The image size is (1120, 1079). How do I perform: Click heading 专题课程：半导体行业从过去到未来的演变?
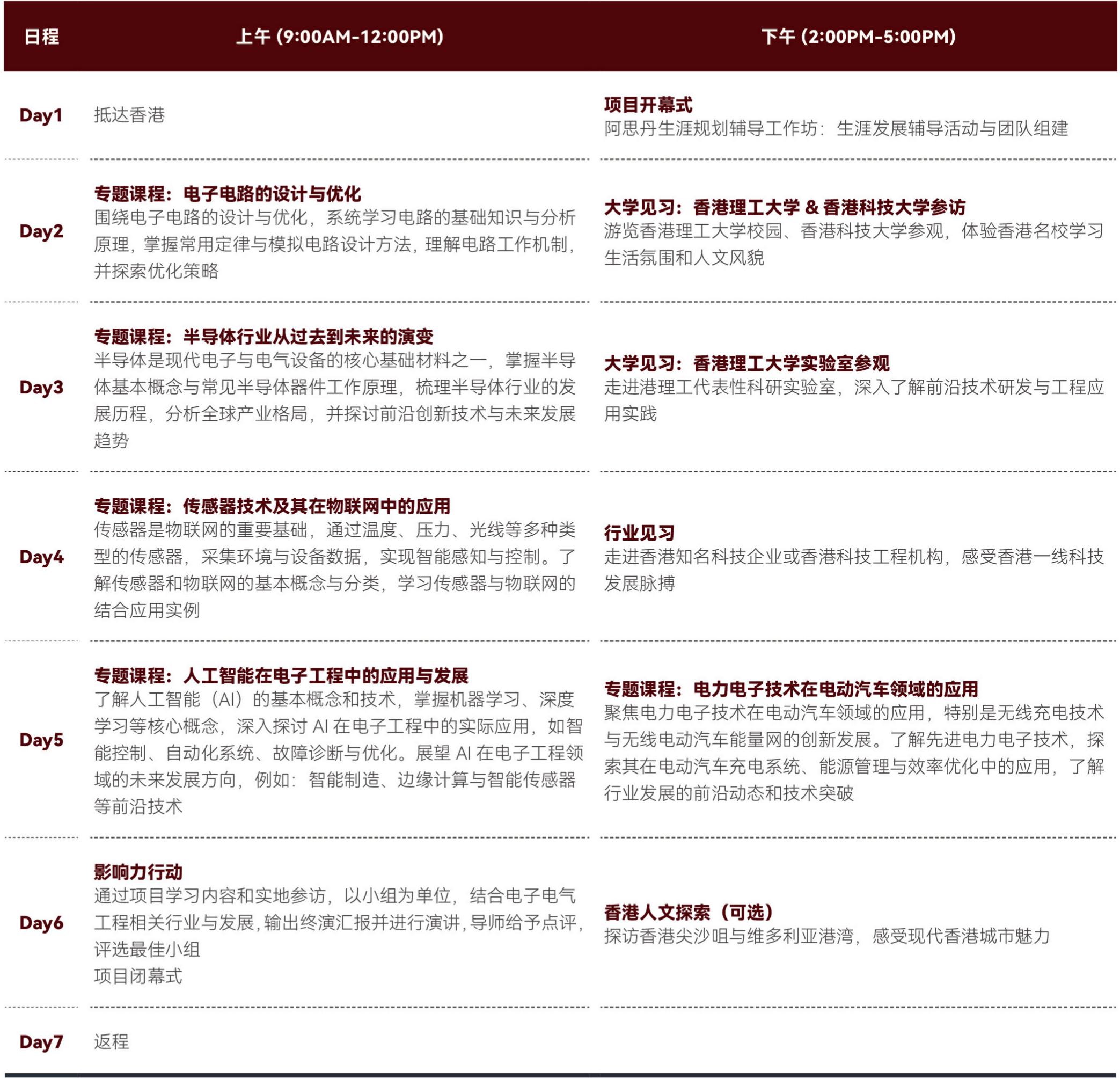pos(263,337)
